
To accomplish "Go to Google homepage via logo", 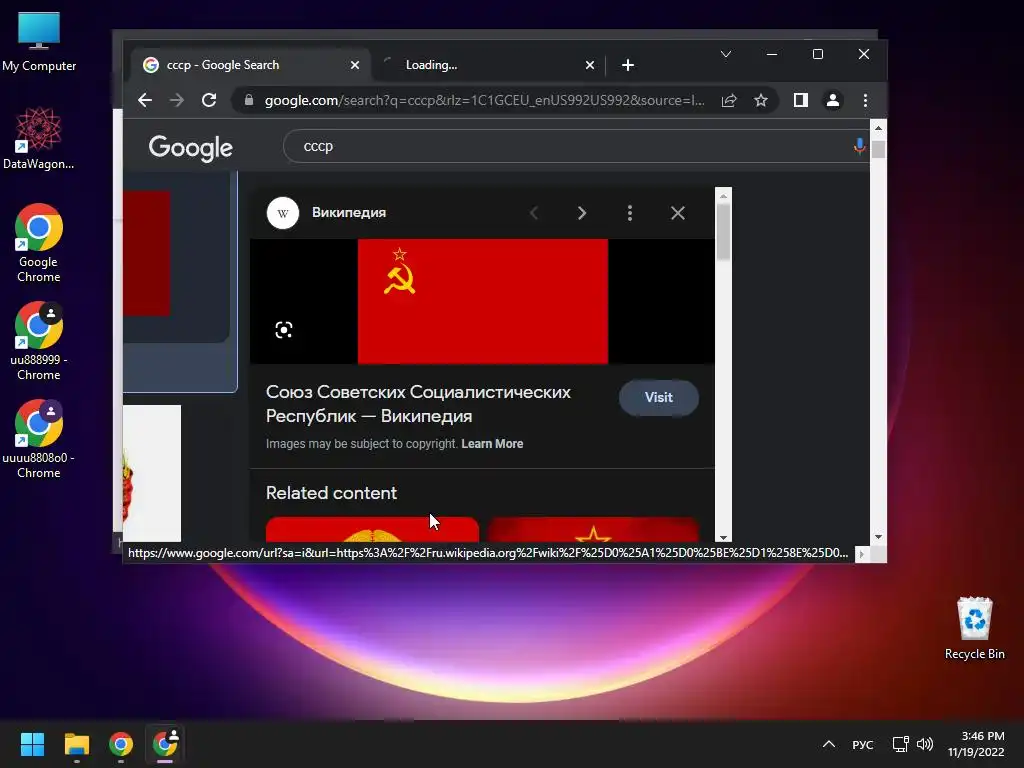I will pyautogui.click(x=190, y=148).
